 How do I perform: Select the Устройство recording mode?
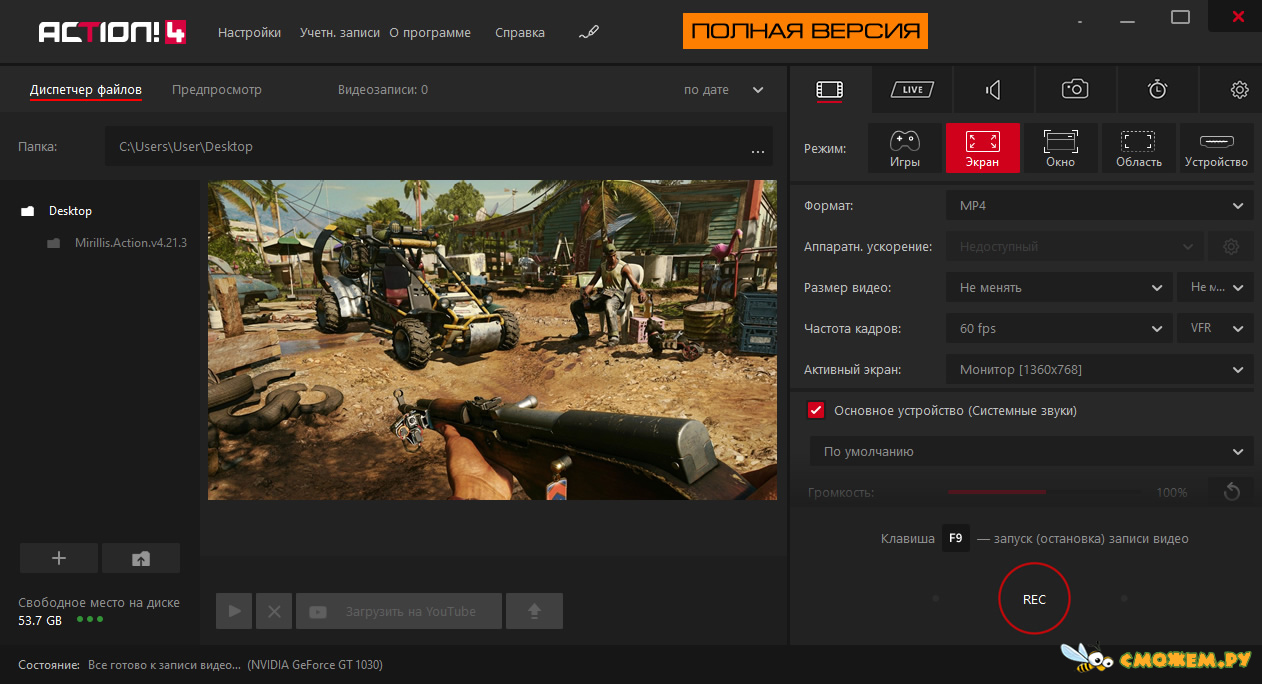pyautogui.click(x=1217, y=148)
